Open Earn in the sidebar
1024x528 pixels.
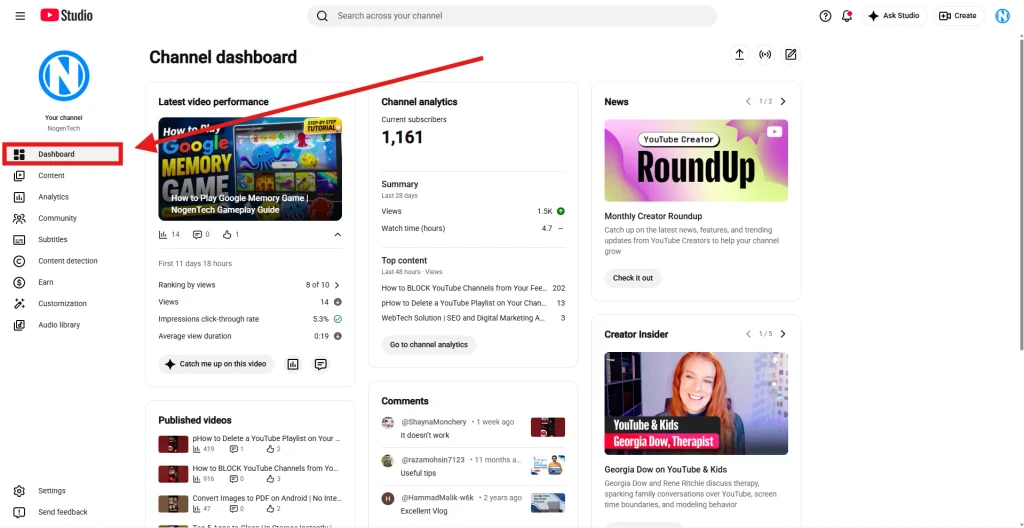pos(63,282)
